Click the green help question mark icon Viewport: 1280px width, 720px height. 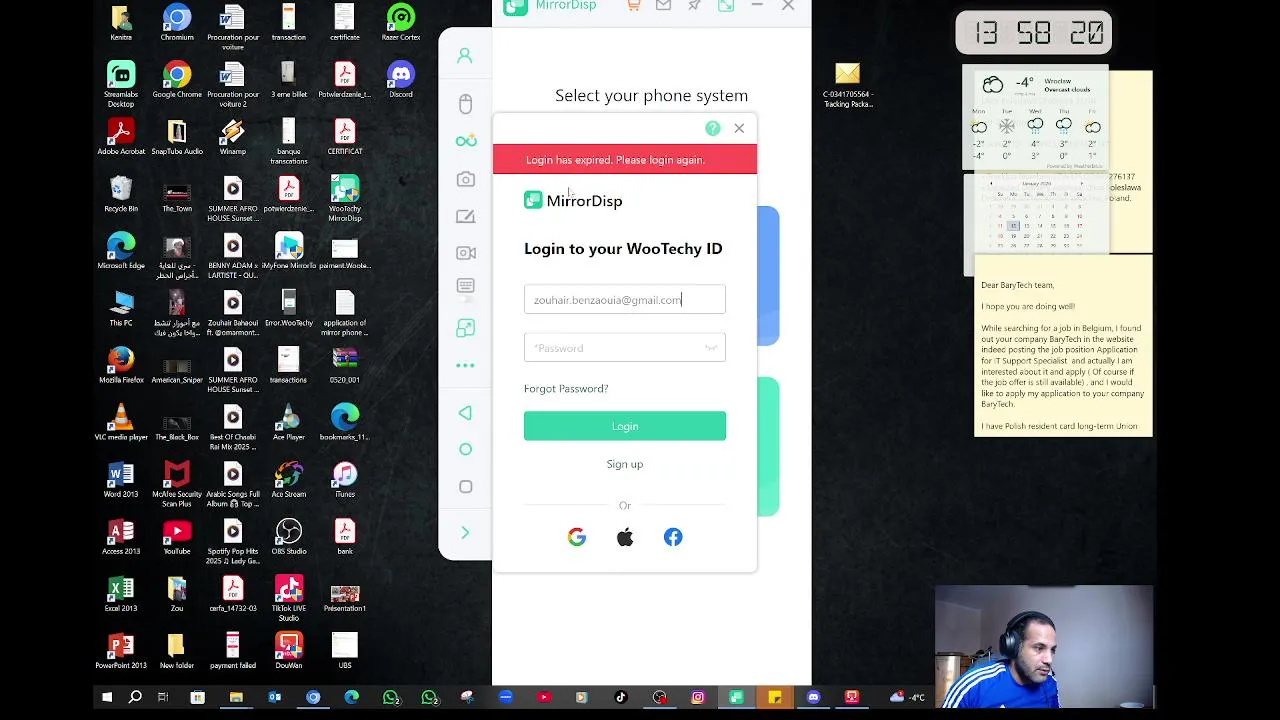click(x=712, y=128)
